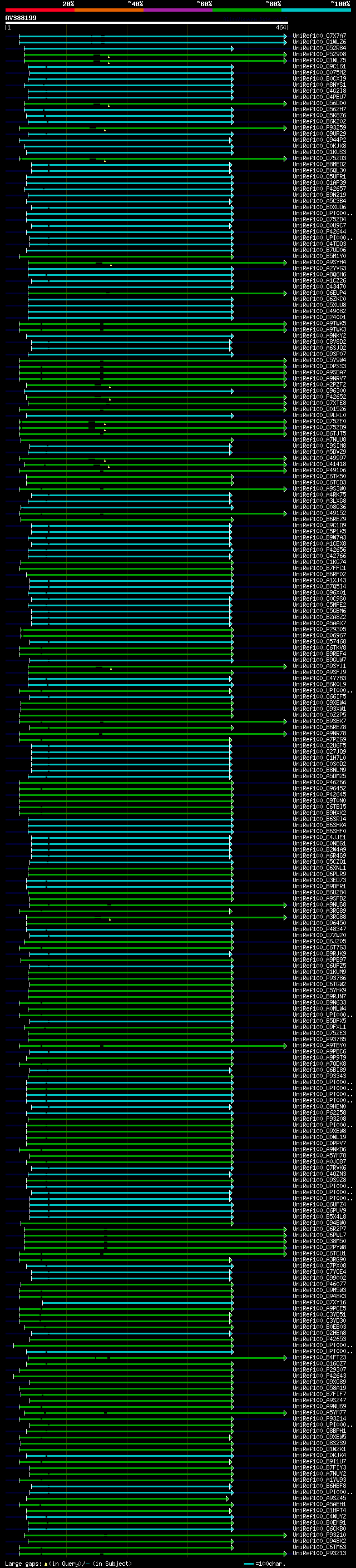356x1568 pixels.
Task: Select the UniRef100_P29307 label
Action: 319,1369
